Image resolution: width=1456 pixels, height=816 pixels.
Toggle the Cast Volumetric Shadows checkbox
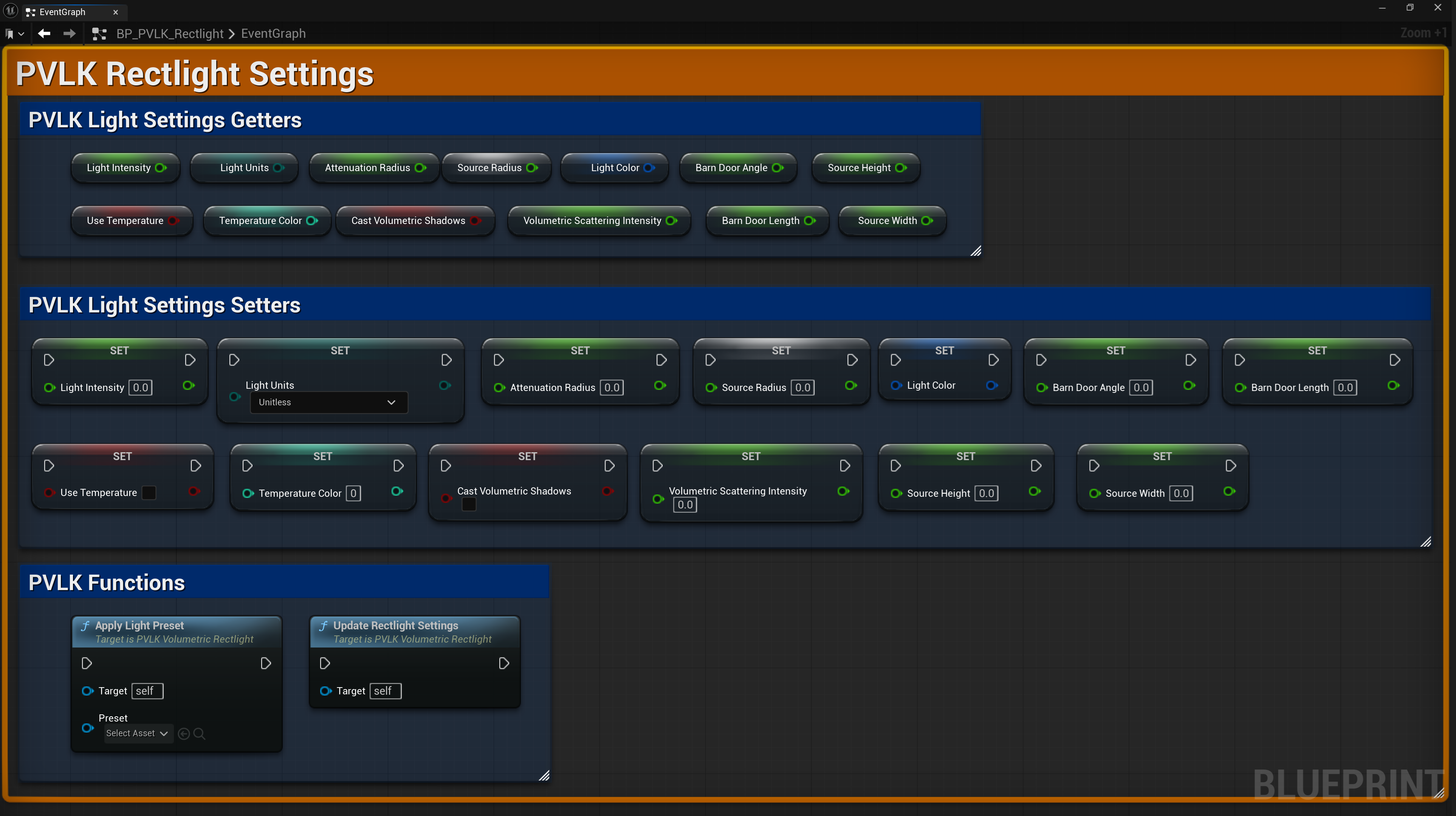click(x=469, y=505)
